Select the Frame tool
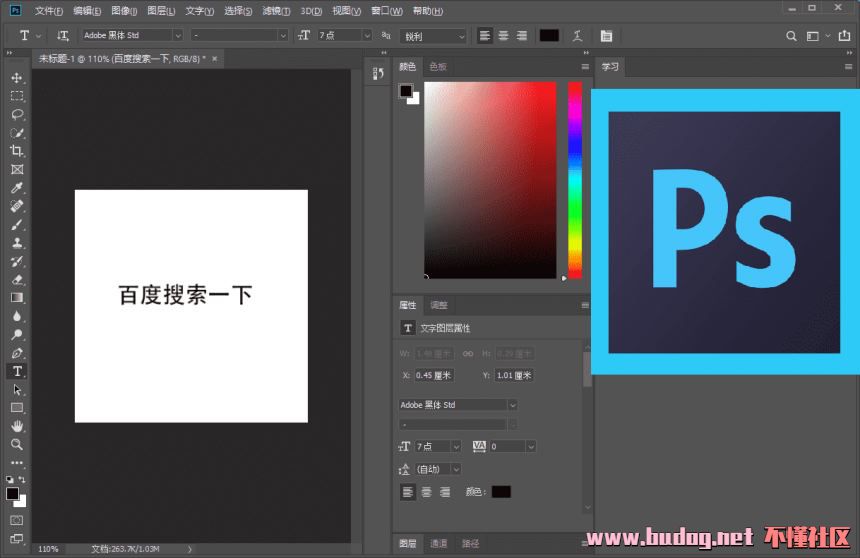This screenshot has width=860, height=558. pyautogui.click(x=17, y=170)
